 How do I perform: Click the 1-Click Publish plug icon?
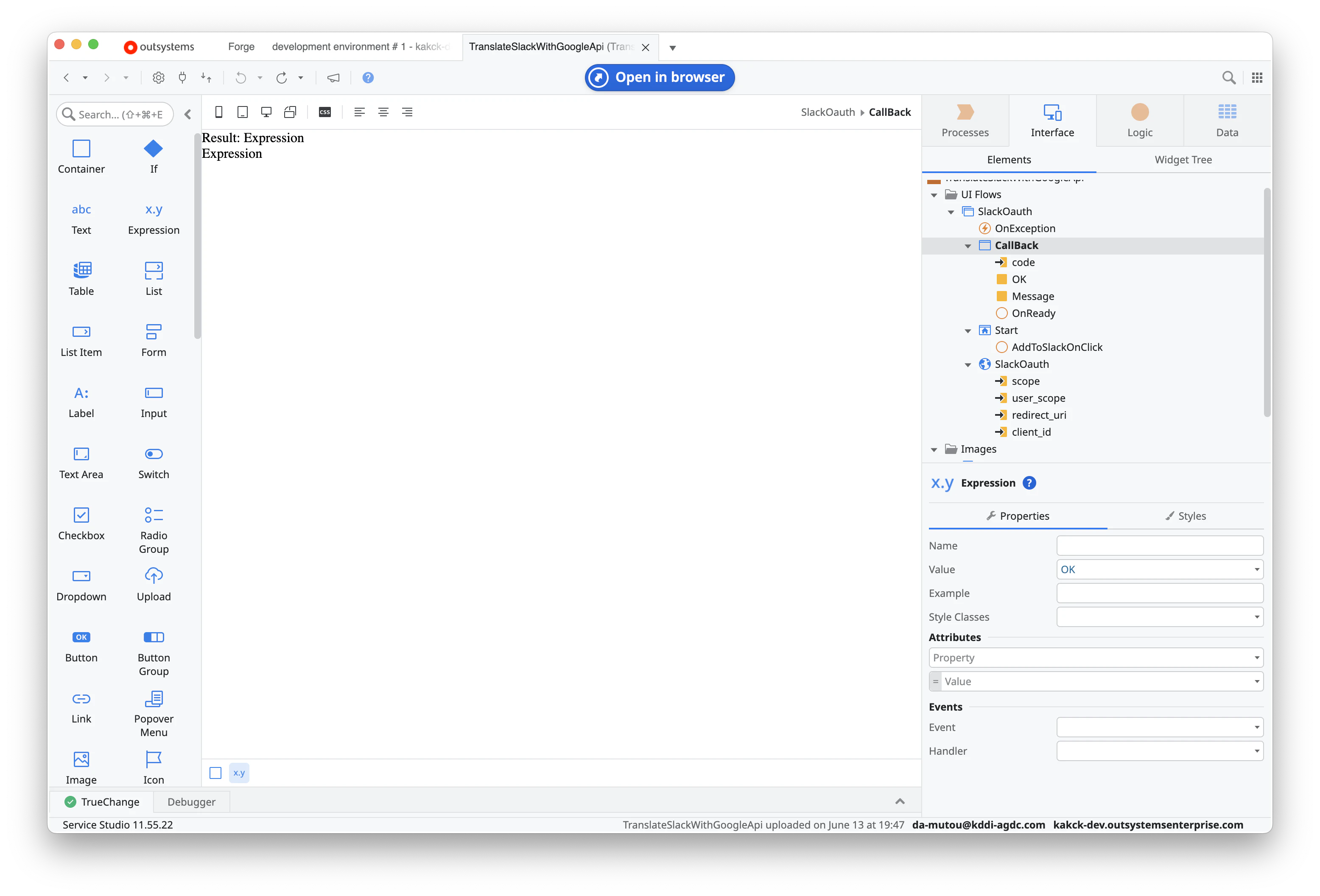pyautogui.click(x=182, y=77)
